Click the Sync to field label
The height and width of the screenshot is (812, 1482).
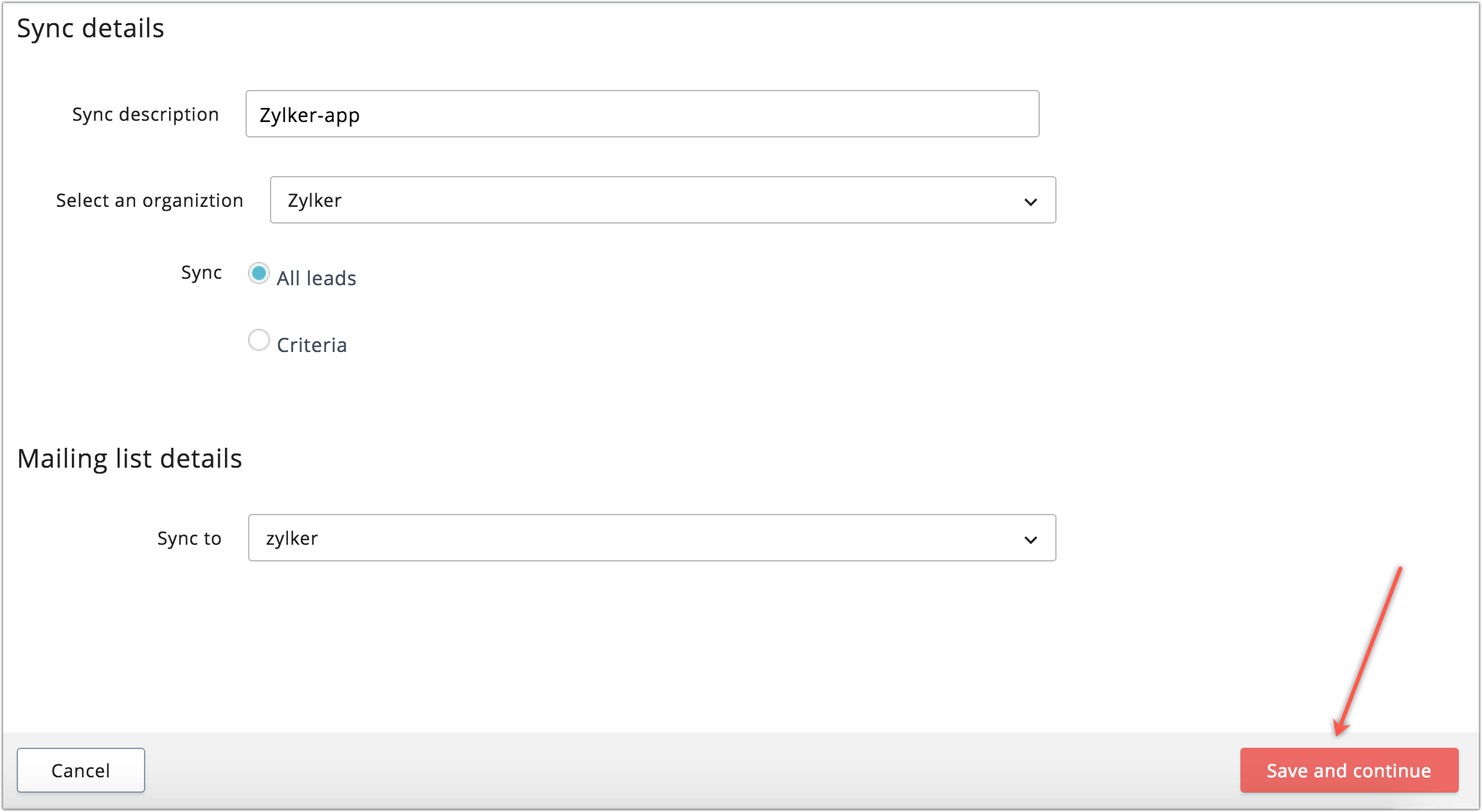[189, 538]
